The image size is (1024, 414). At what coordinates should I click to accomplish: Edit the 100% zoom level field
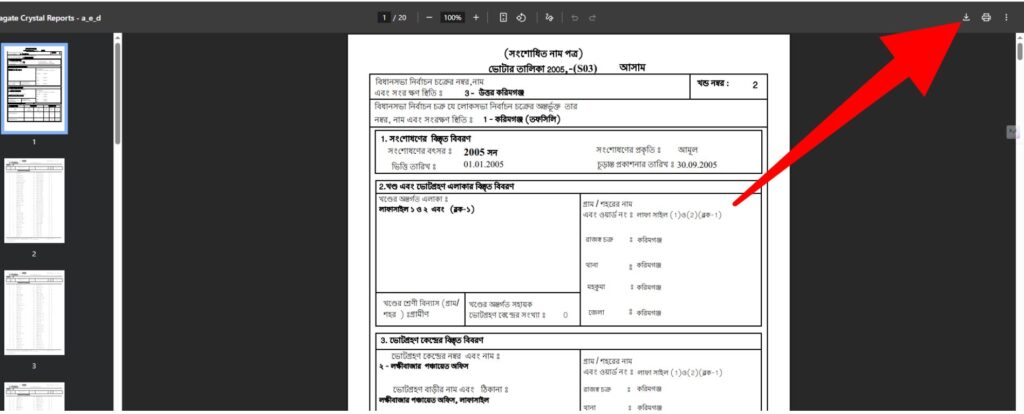point(453,18)
